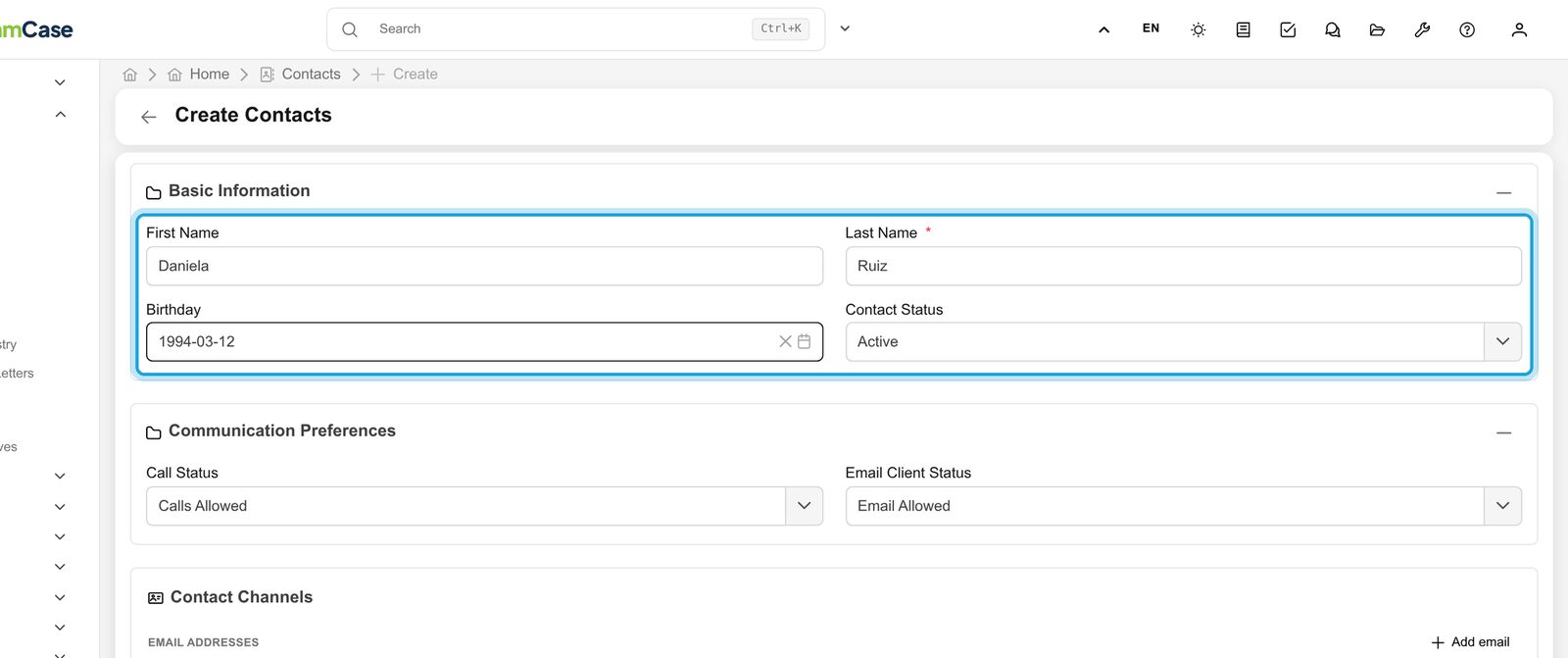The image size is (1568, 658).
Task: Click the magnifier icon in the search bar
Action: [350, 29]
